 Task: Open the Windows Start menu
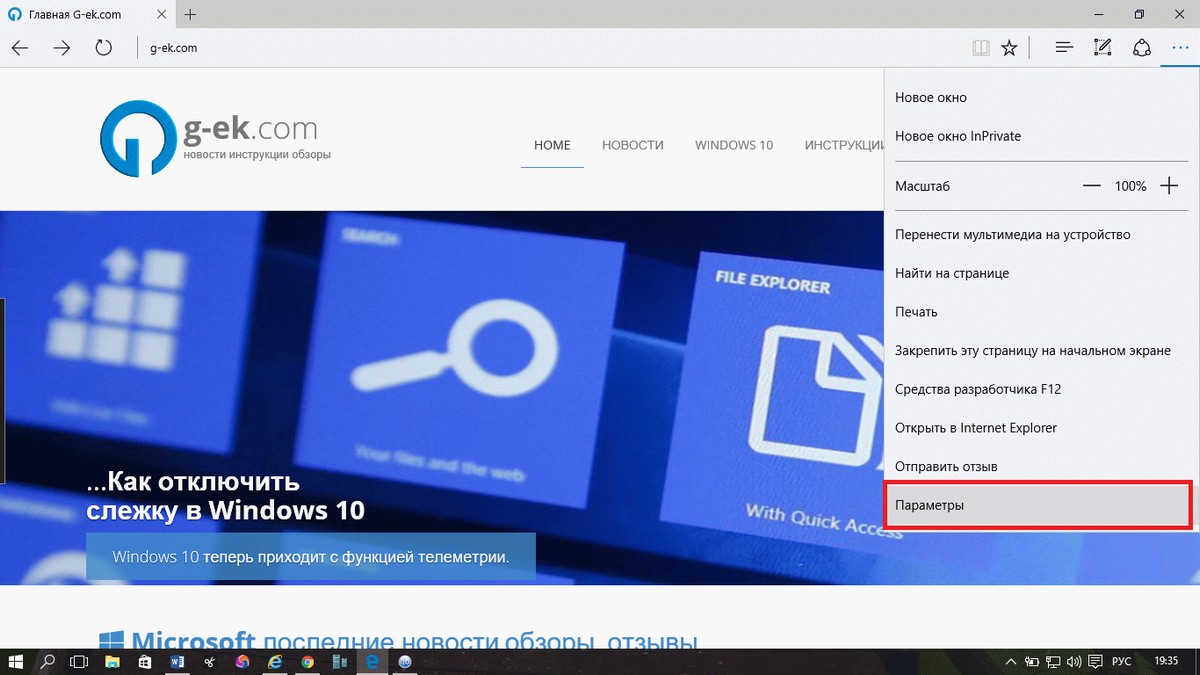click(x=16, y=661)
